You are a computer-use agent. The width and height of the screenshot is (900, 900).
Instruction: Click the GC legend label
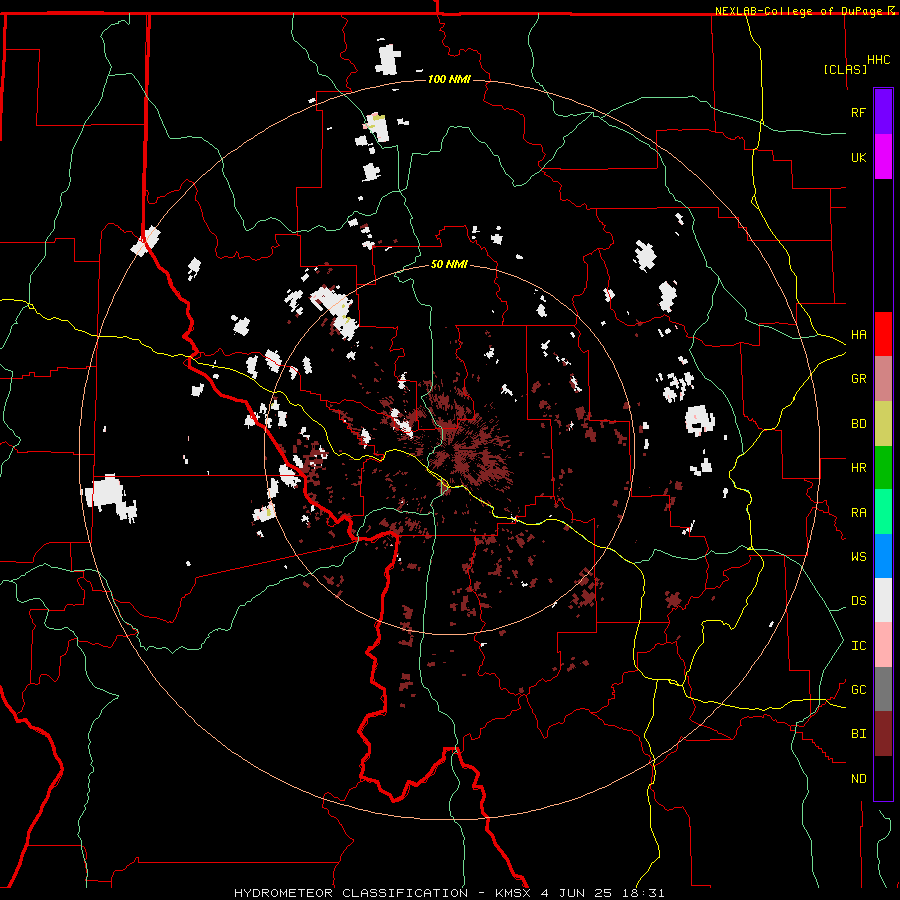[x=858, y=689]
